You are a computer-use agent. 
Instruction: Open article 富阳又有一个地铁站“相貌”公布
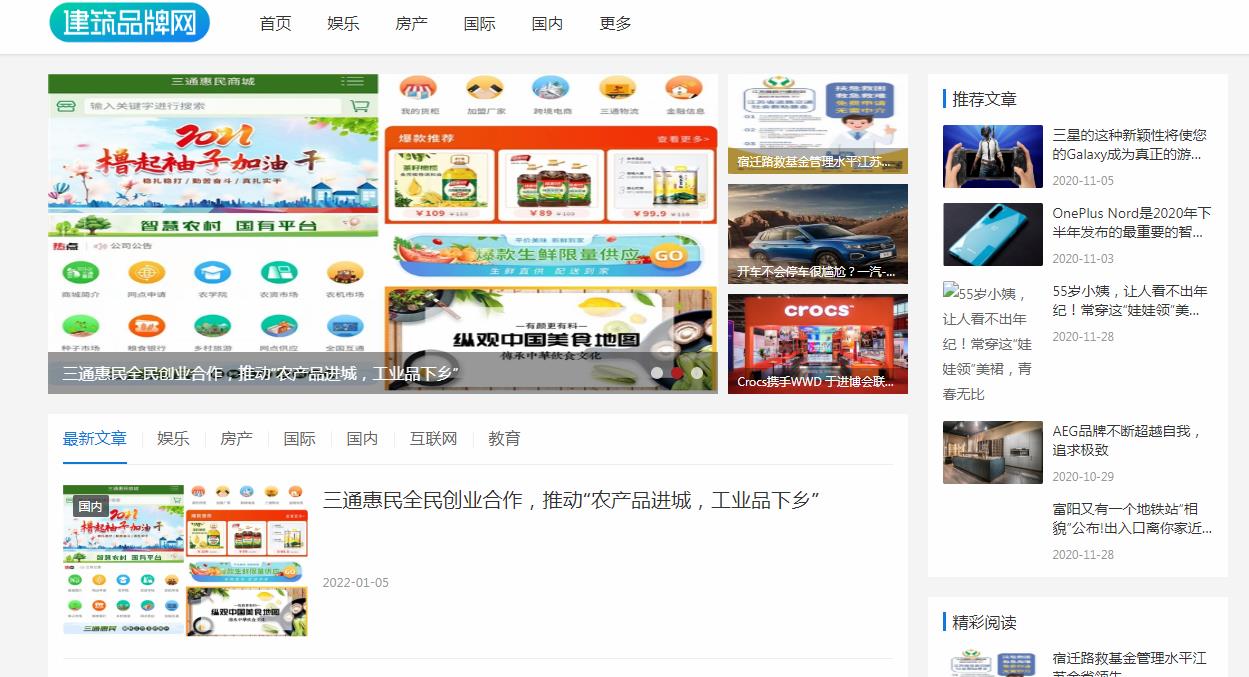pos(1132,518)
